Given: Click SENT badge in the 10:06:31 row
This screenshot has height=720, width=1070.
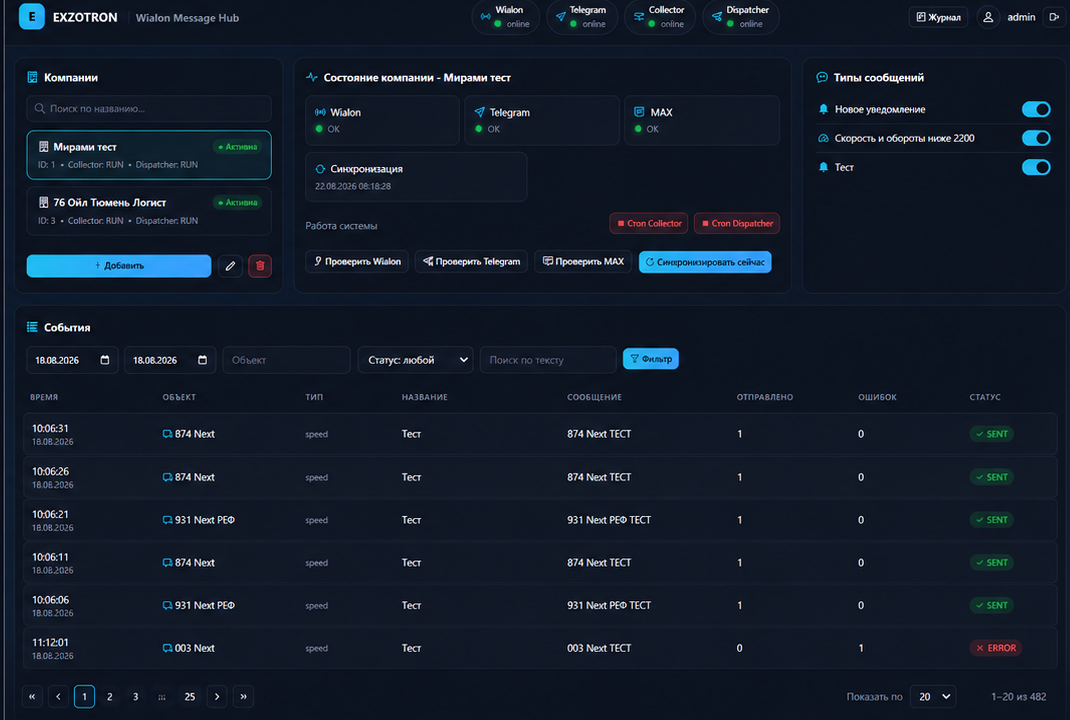Looking at the screenshot, I should pyautogui.click(x=992, y=434).
